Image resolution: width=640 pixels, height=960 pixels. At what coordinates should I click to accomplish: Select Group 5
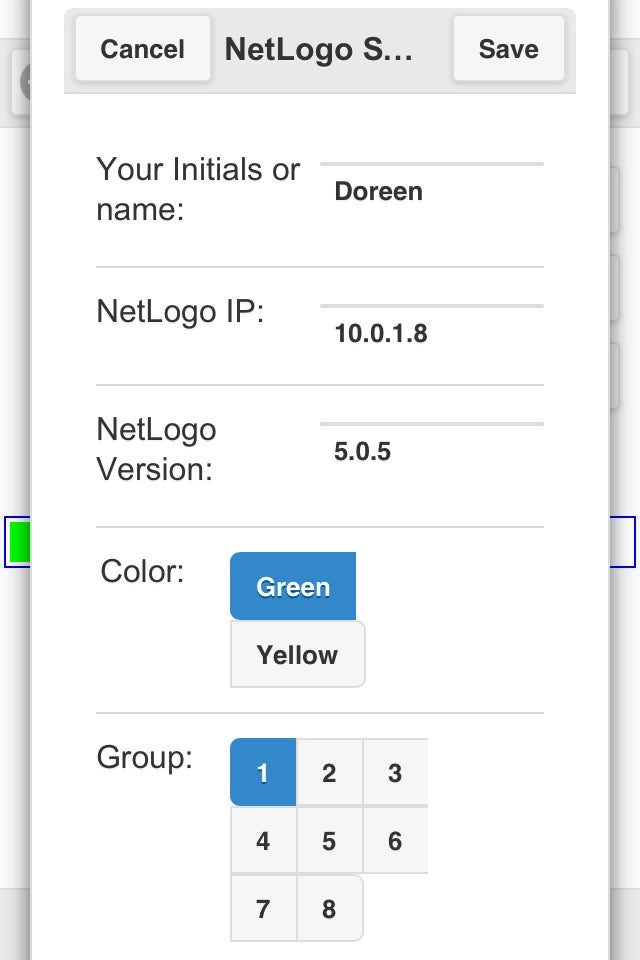pyautogui.click(x=329, y=840)
